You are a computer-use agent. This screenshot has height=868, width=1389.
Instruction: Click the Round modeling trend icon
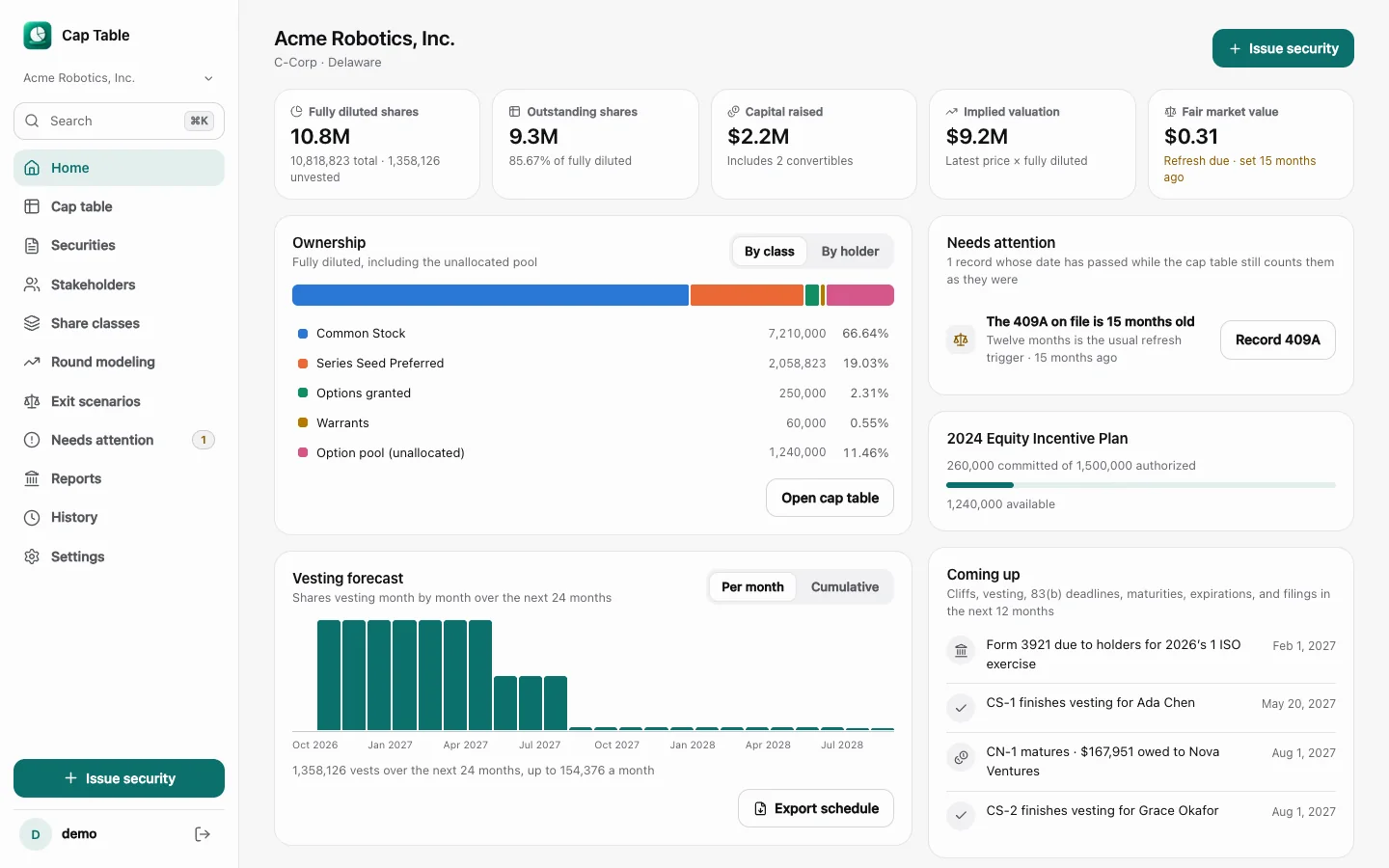coord(32,362)
